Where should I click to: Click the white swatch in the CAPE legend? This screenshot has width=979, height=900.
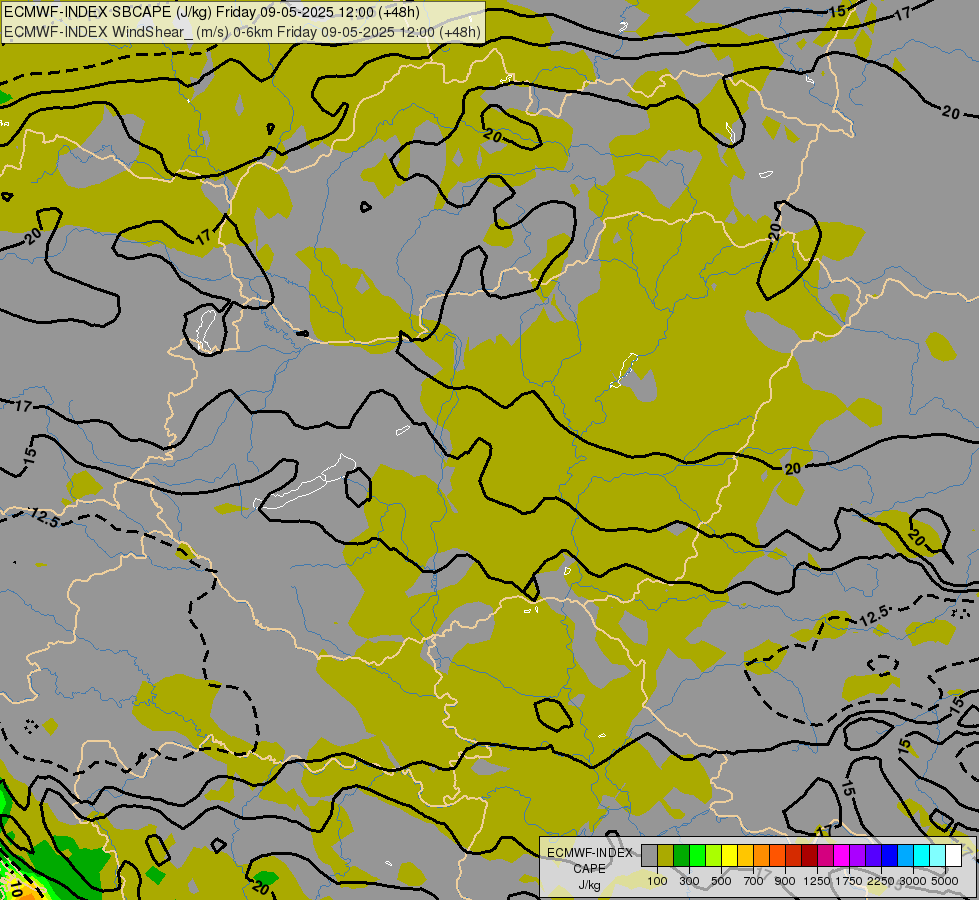click(x=953, y=855)
